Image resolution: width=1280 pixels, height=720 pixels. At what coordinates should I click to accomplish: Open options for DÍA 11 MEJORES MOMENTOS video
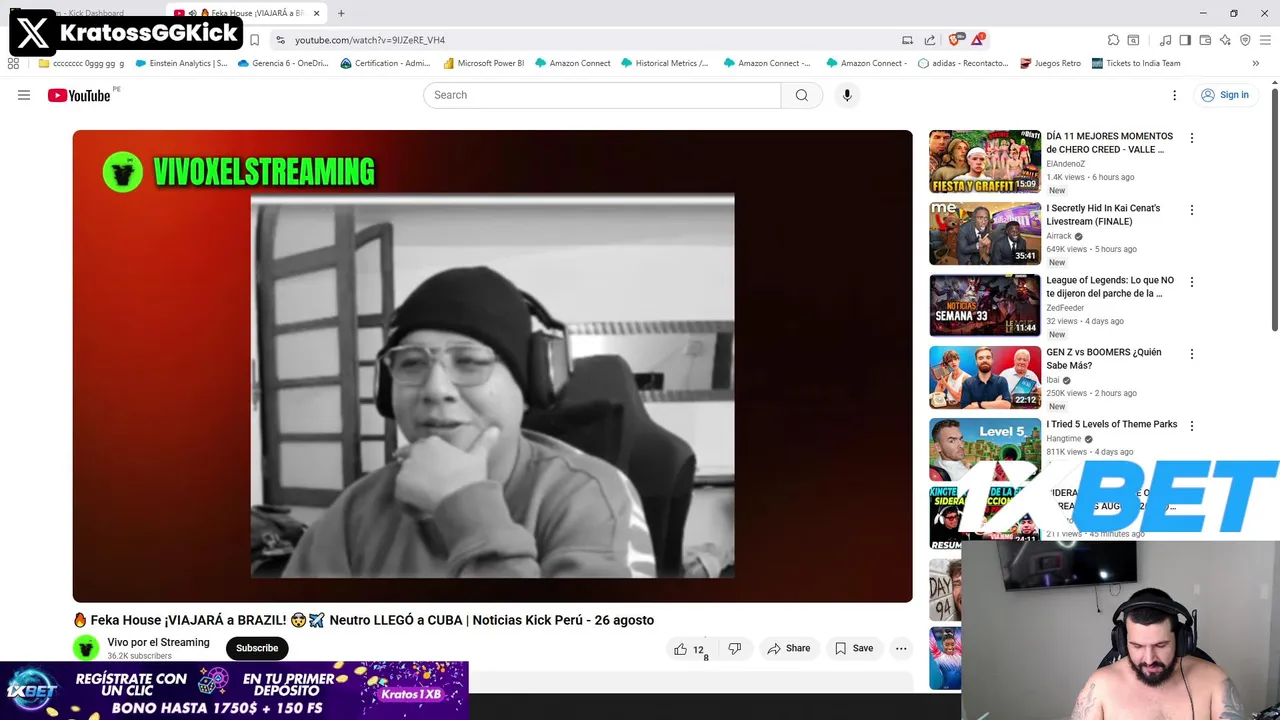pyautogui.click(x=1191, y=138)
